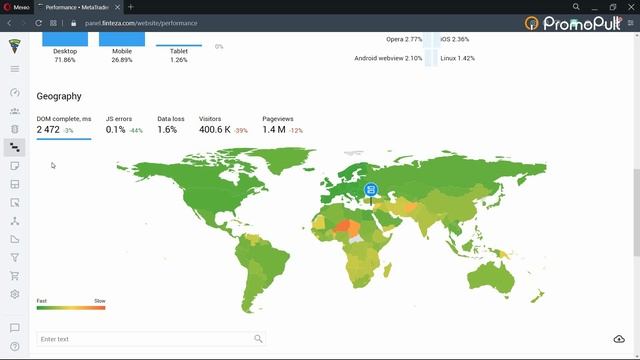
Task: Click the iOS 2.36% entry
Action: point(454,39)
